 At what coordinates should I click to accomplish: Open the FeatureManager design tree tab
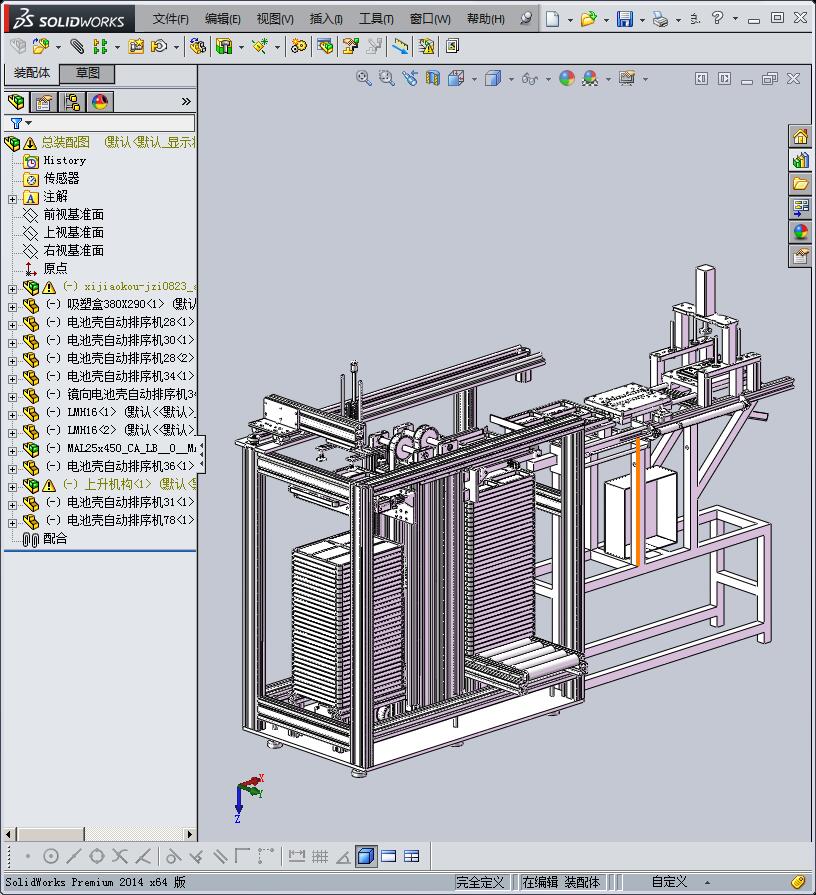[16, 102]
